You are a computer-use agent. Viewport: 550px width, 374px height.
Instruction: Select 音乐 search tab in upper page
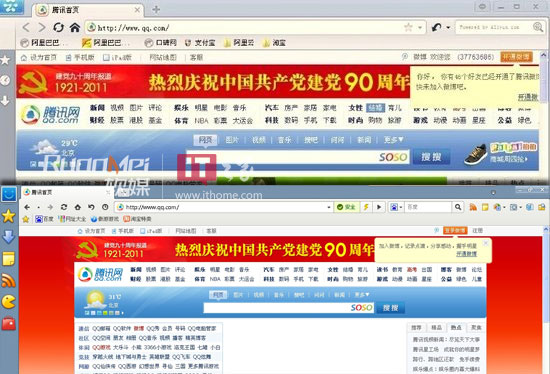click(284, 140)
